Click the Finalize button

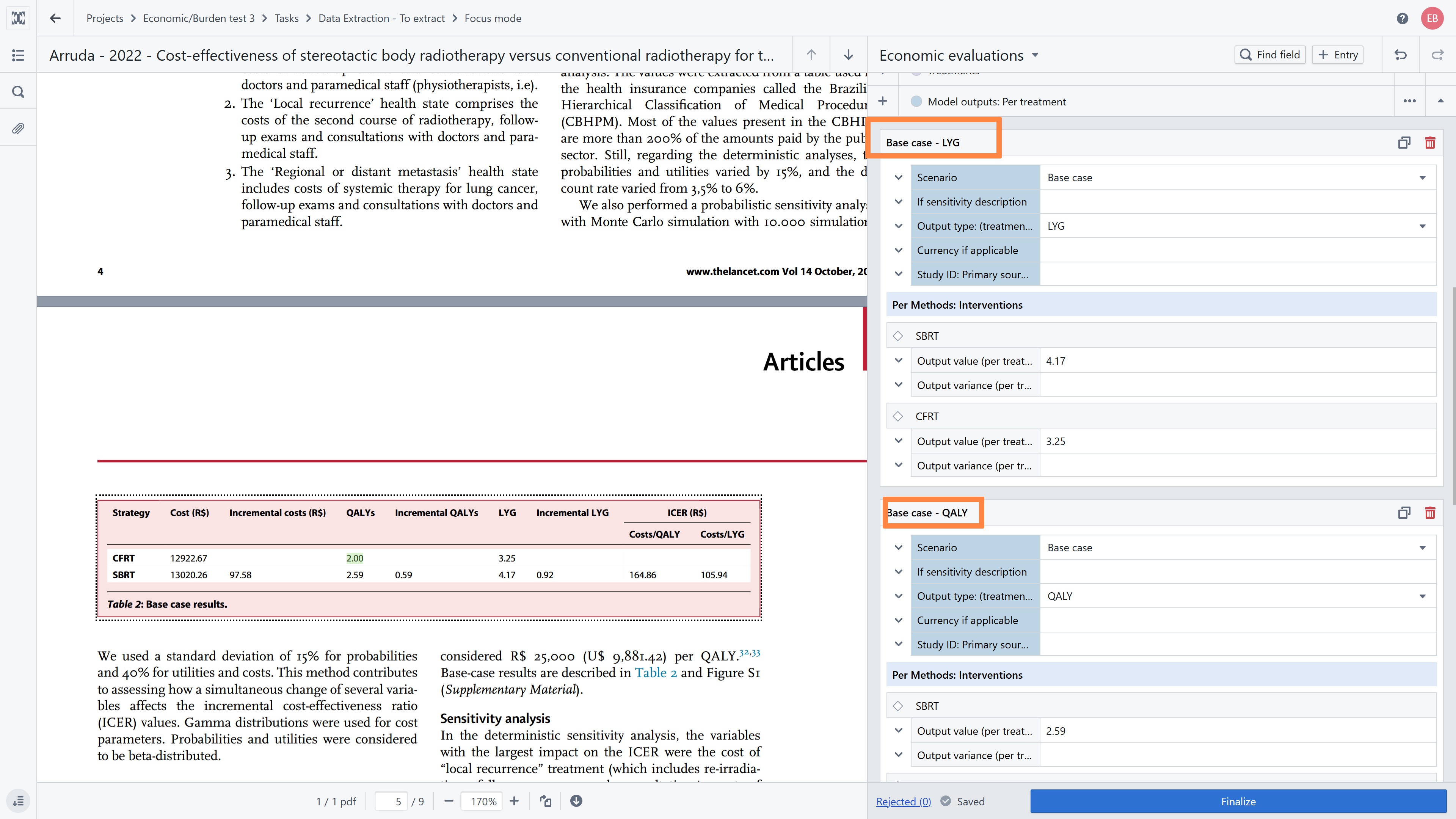1238,802
